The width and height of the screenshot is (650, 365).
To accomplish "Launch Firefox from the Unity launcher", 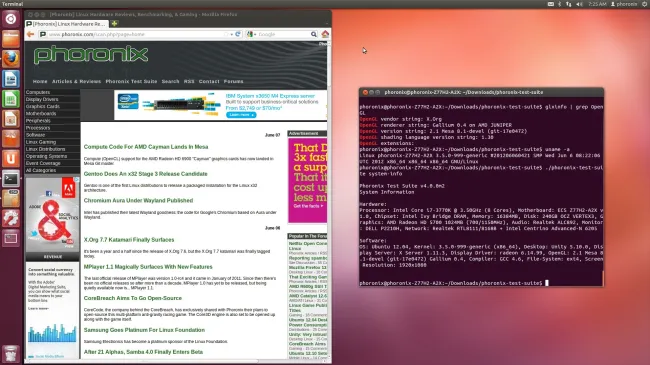I will [11, 58].
